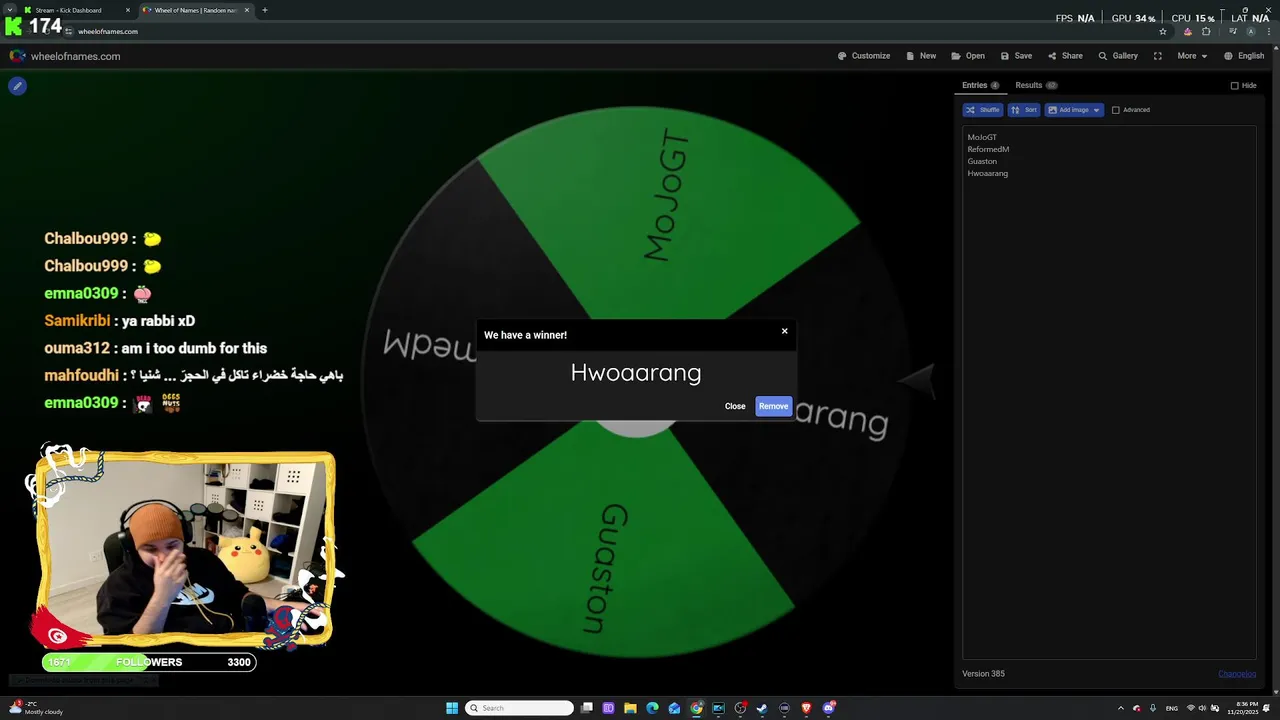Expand the More dropdown menu

(x=1192, y=56)
